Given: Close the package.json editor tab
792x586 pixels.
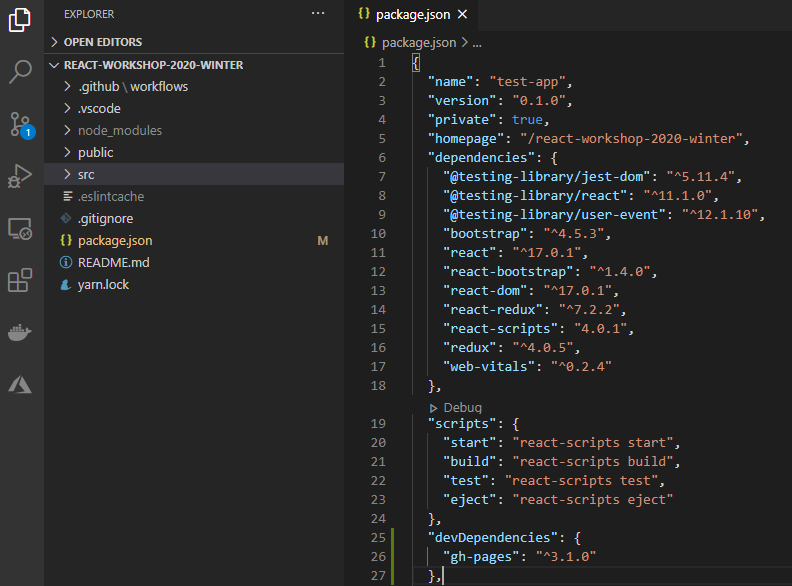Looking at the screenshot, I should (462, 15).
